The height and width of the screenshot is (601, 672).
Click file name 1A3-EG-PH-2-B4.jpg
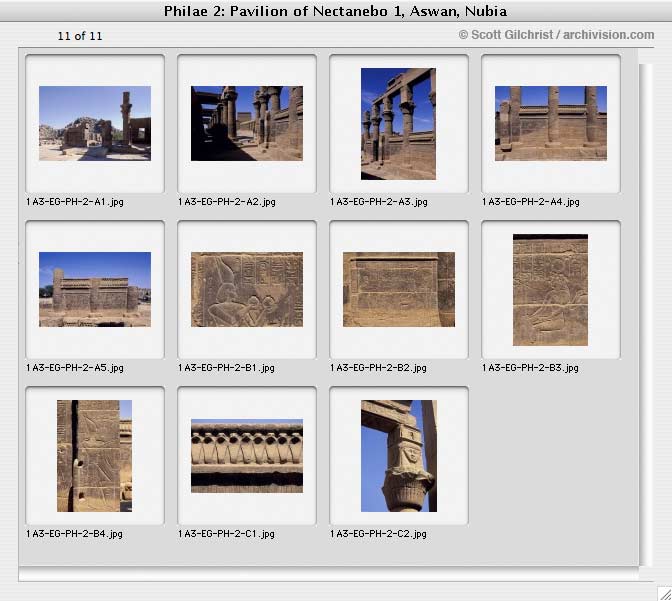[75, 534]
